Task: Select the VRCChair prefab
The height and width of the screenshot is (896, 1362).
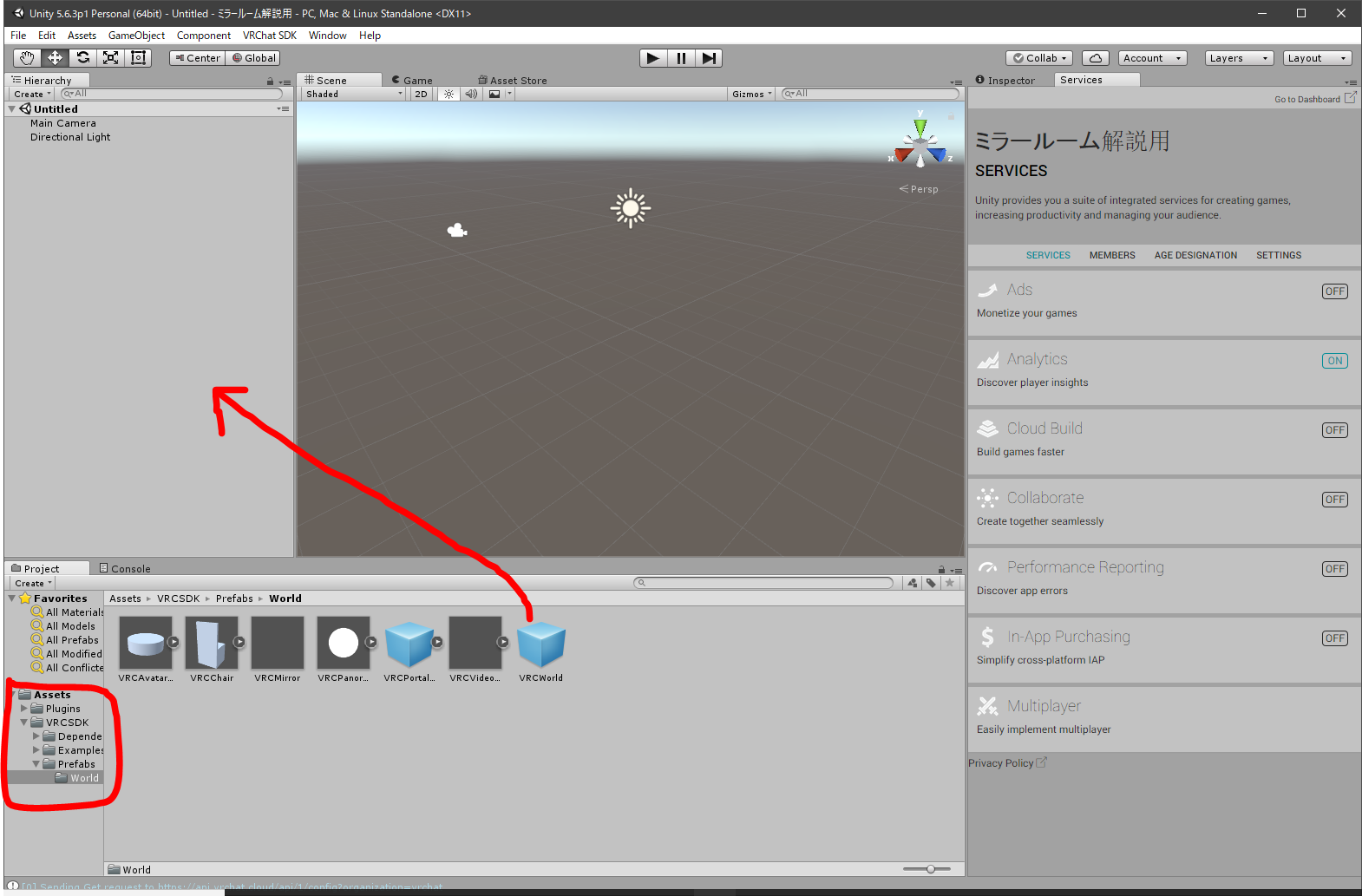Action: 212,643
